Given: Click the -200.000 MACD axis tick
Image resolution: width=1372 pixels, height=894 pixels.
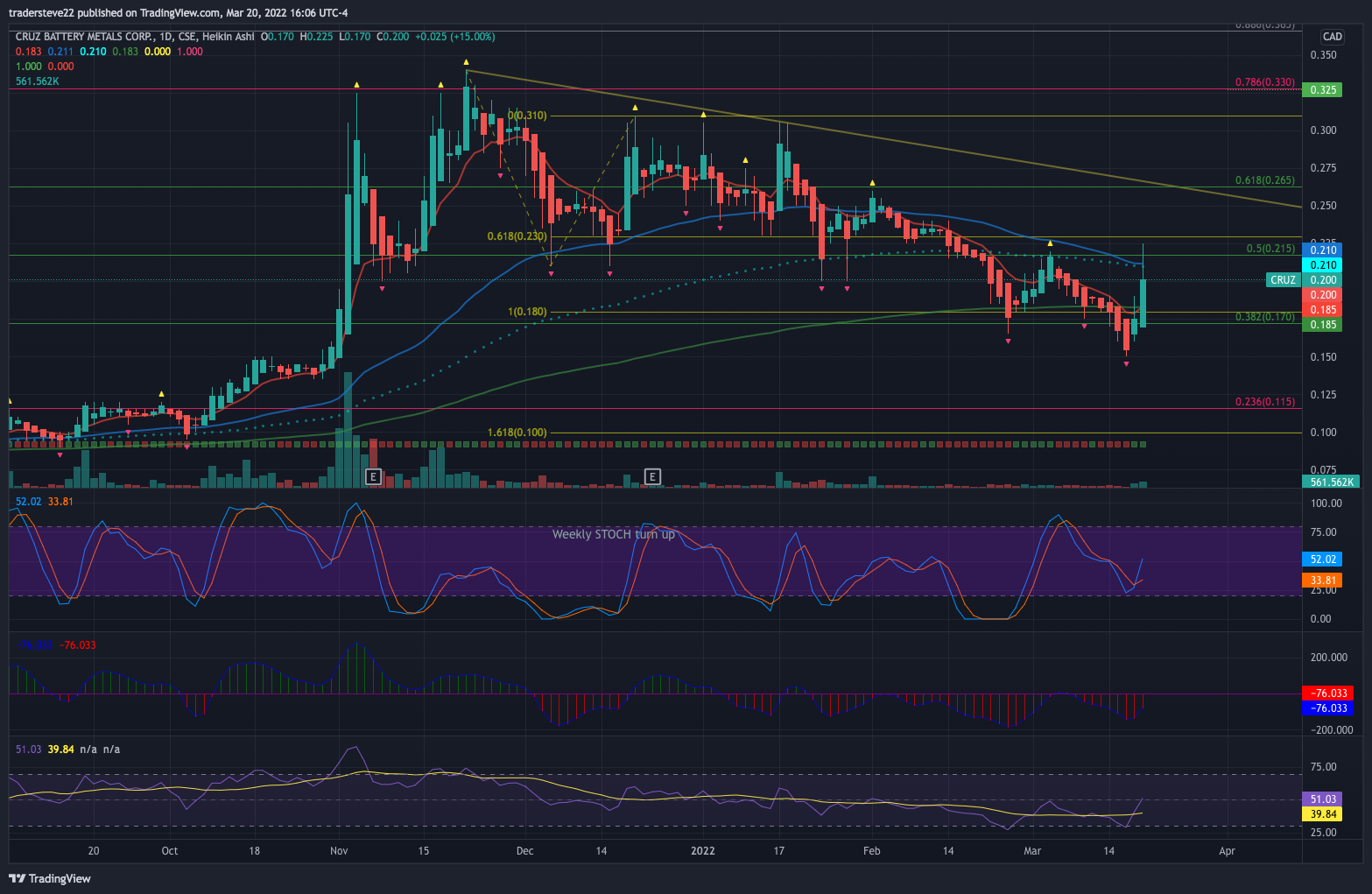Looking at the screenshot, I should click(x=1331, y=730).
